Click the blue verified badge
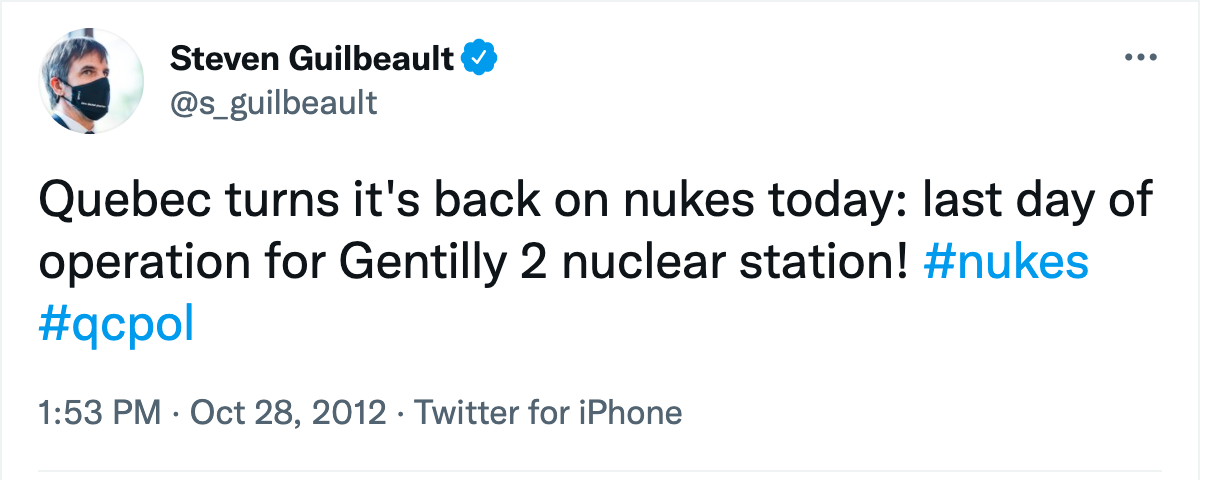 [x=480, y=59]
